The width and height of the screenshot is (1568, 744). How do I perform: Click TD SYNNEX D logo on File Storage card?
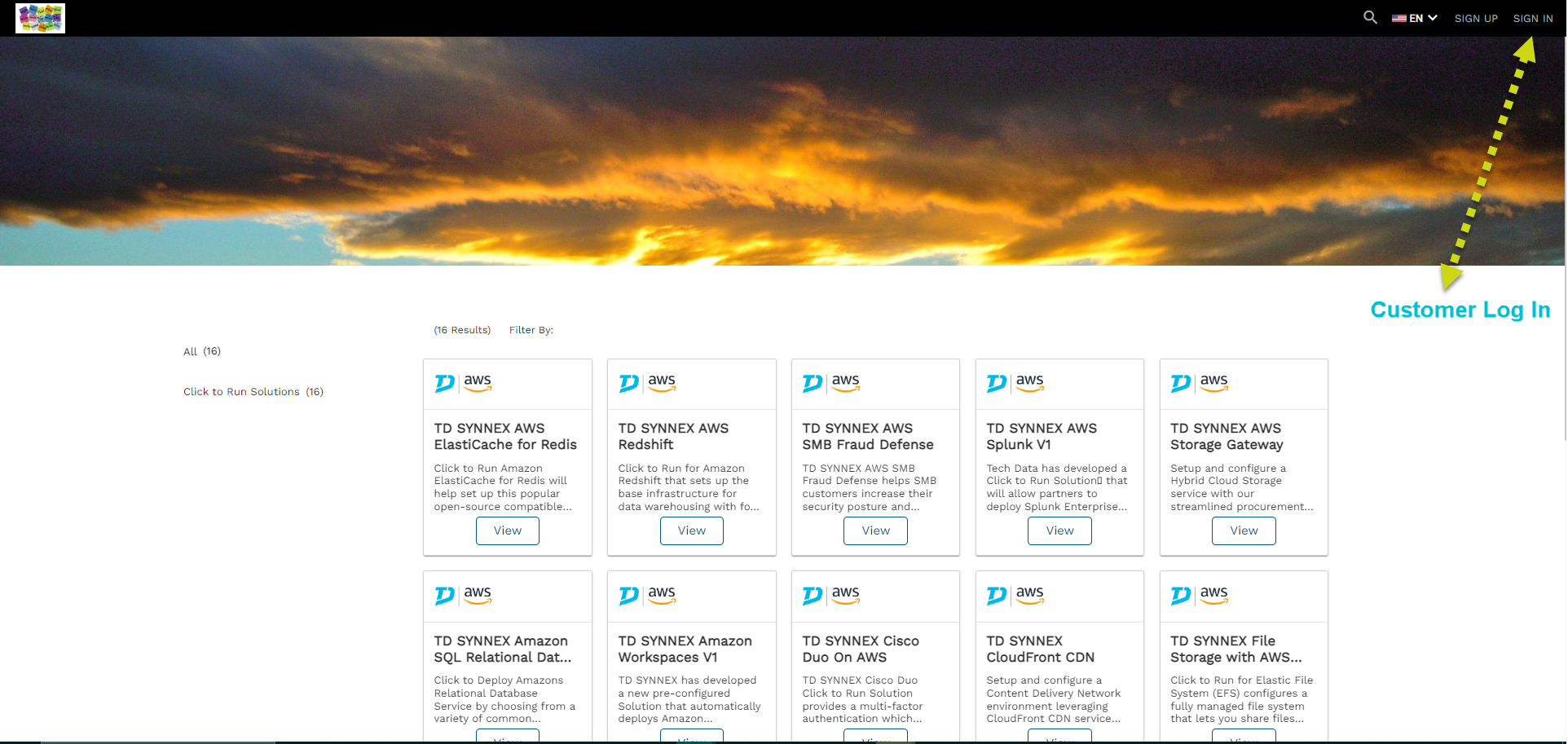pos(1182,596)
